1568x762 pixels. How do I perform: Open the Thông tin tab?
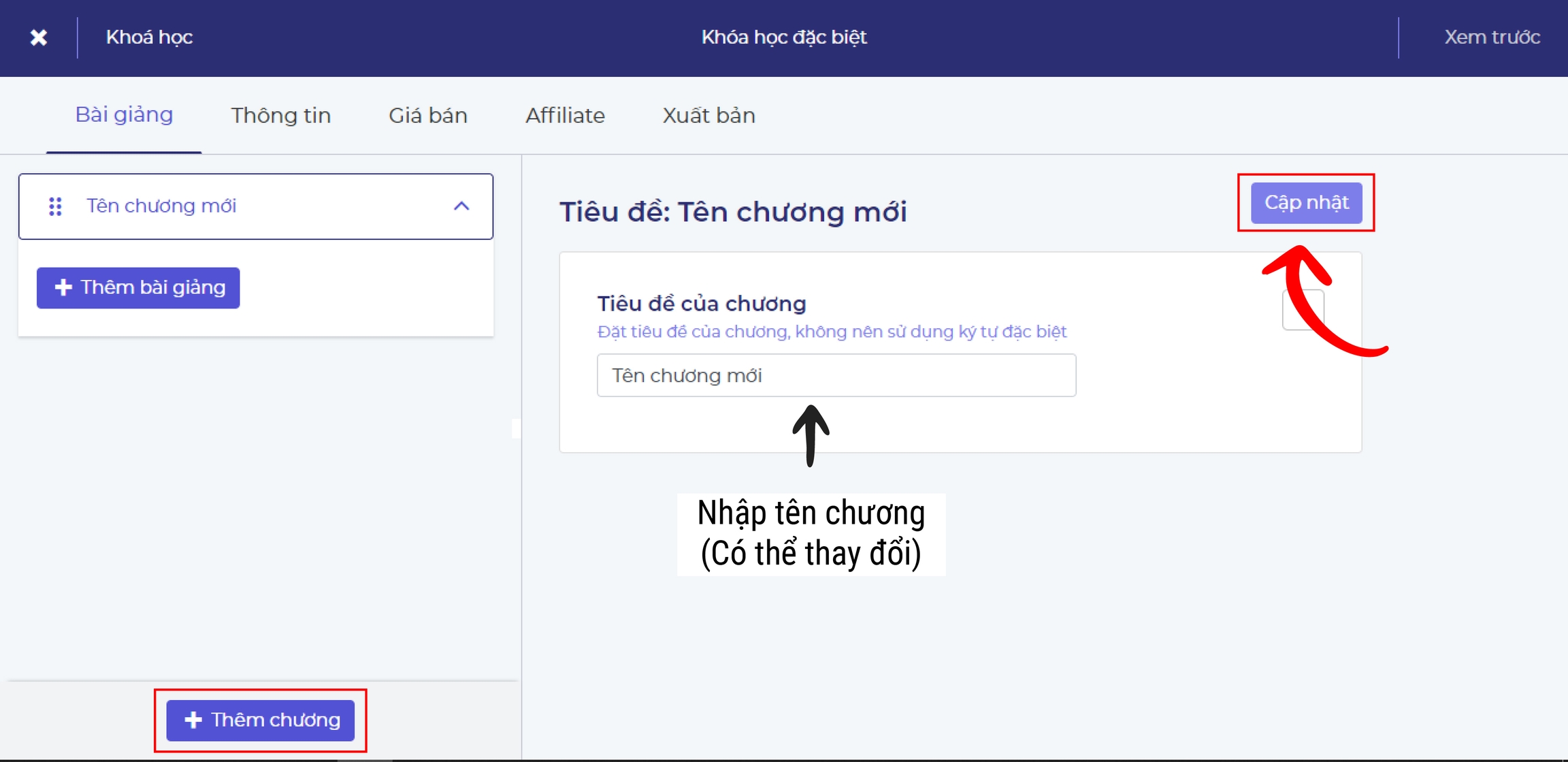pyautogui.click(x=280, y=116)
